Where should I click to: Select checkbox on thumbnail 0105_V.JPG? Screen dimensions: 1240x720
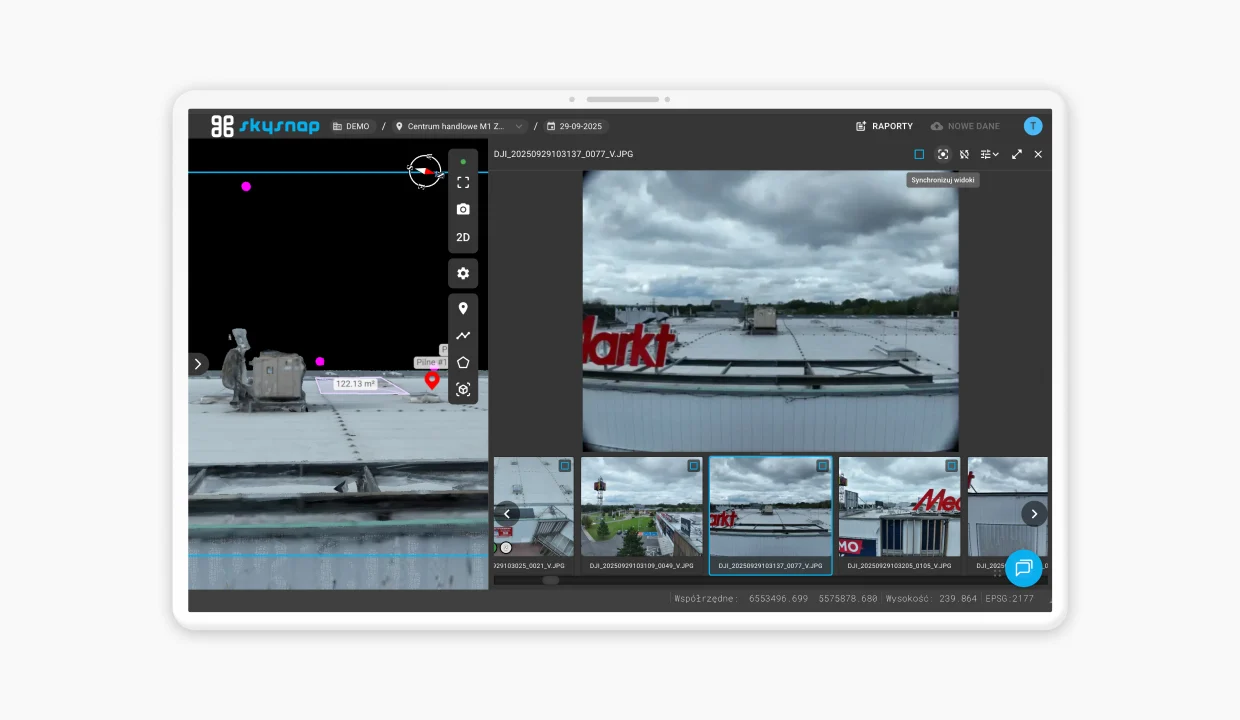pyautogui.click(x=951, y=466)
